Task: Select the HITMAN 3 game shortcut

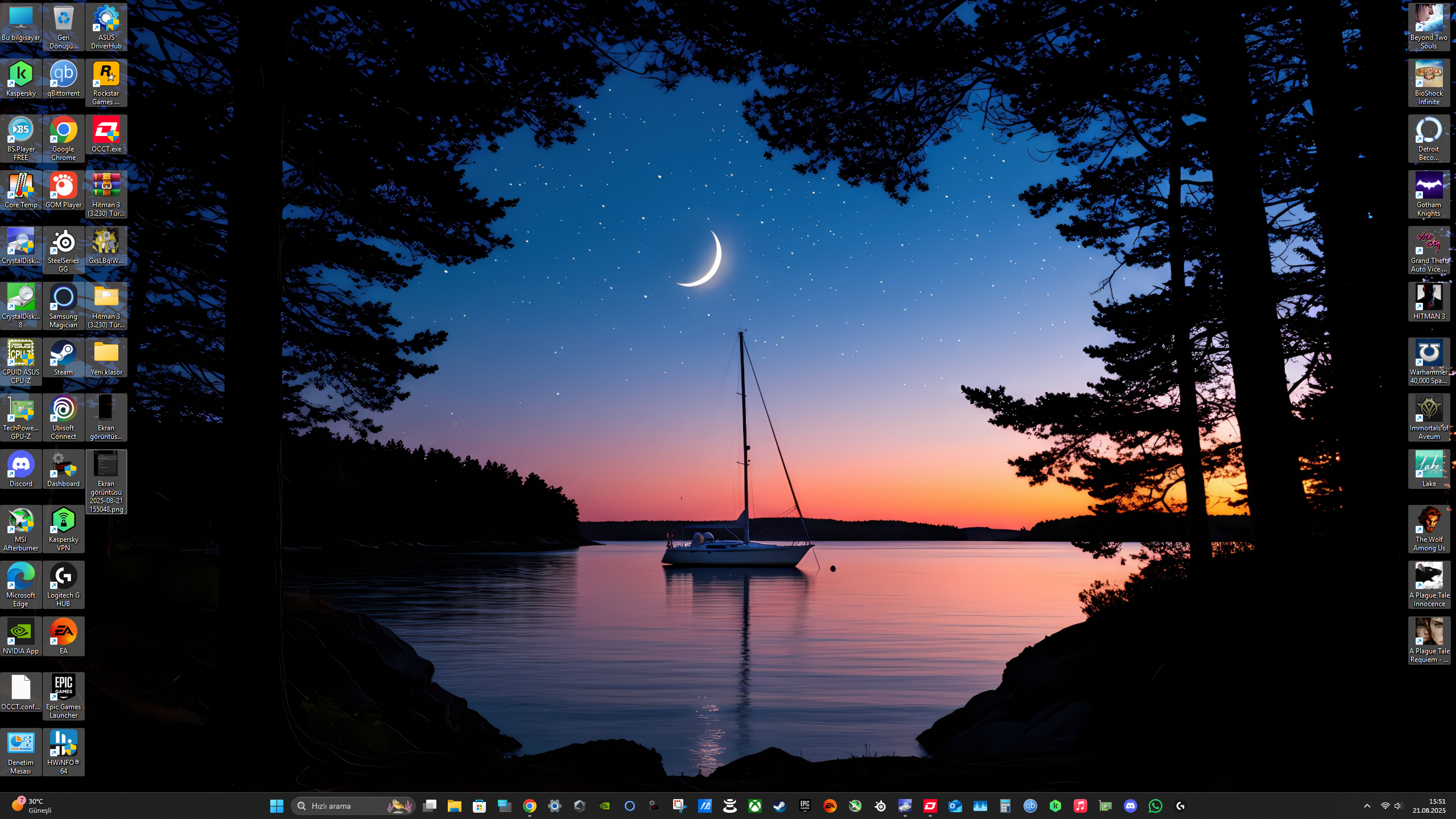Action: [x=1429, y=302]
